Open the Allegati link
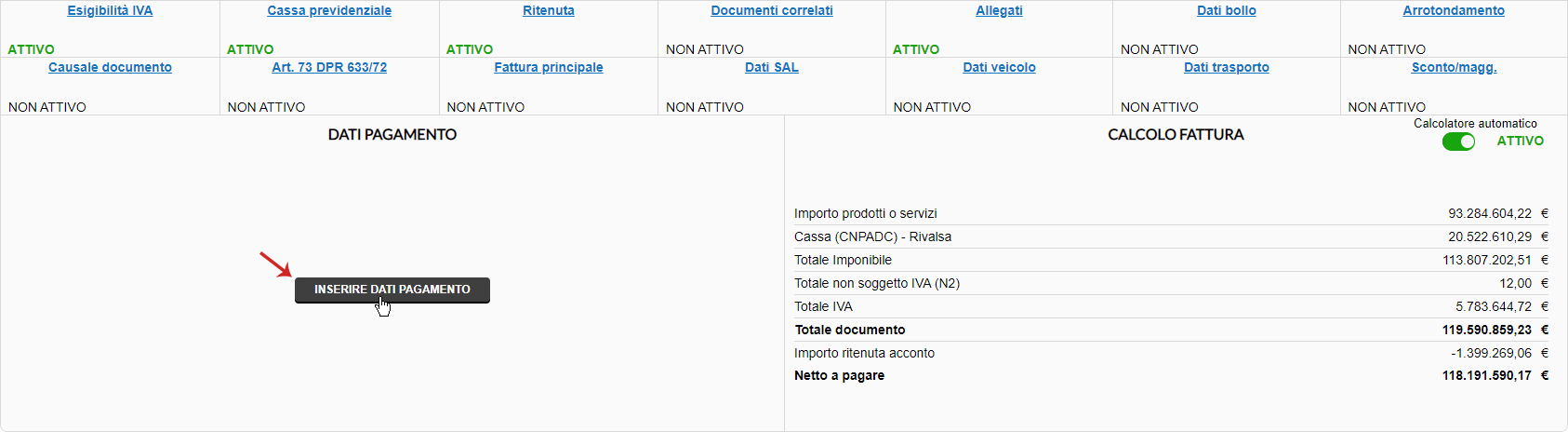The width and height of the screenshot is (1568, 432). coord(999,11)
